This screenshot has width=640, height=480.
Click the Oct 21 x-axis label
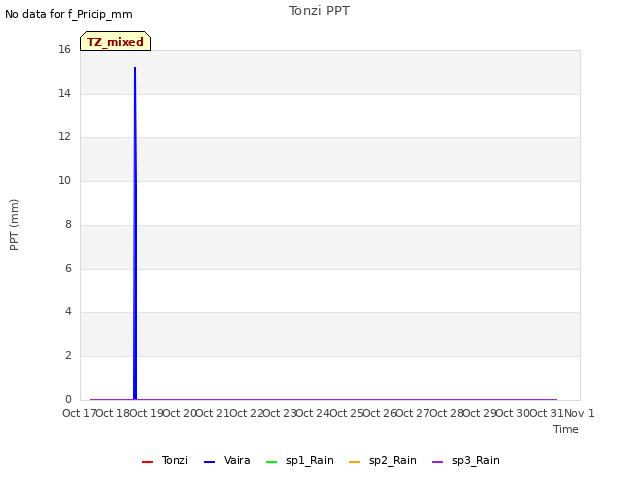[213, 413]
